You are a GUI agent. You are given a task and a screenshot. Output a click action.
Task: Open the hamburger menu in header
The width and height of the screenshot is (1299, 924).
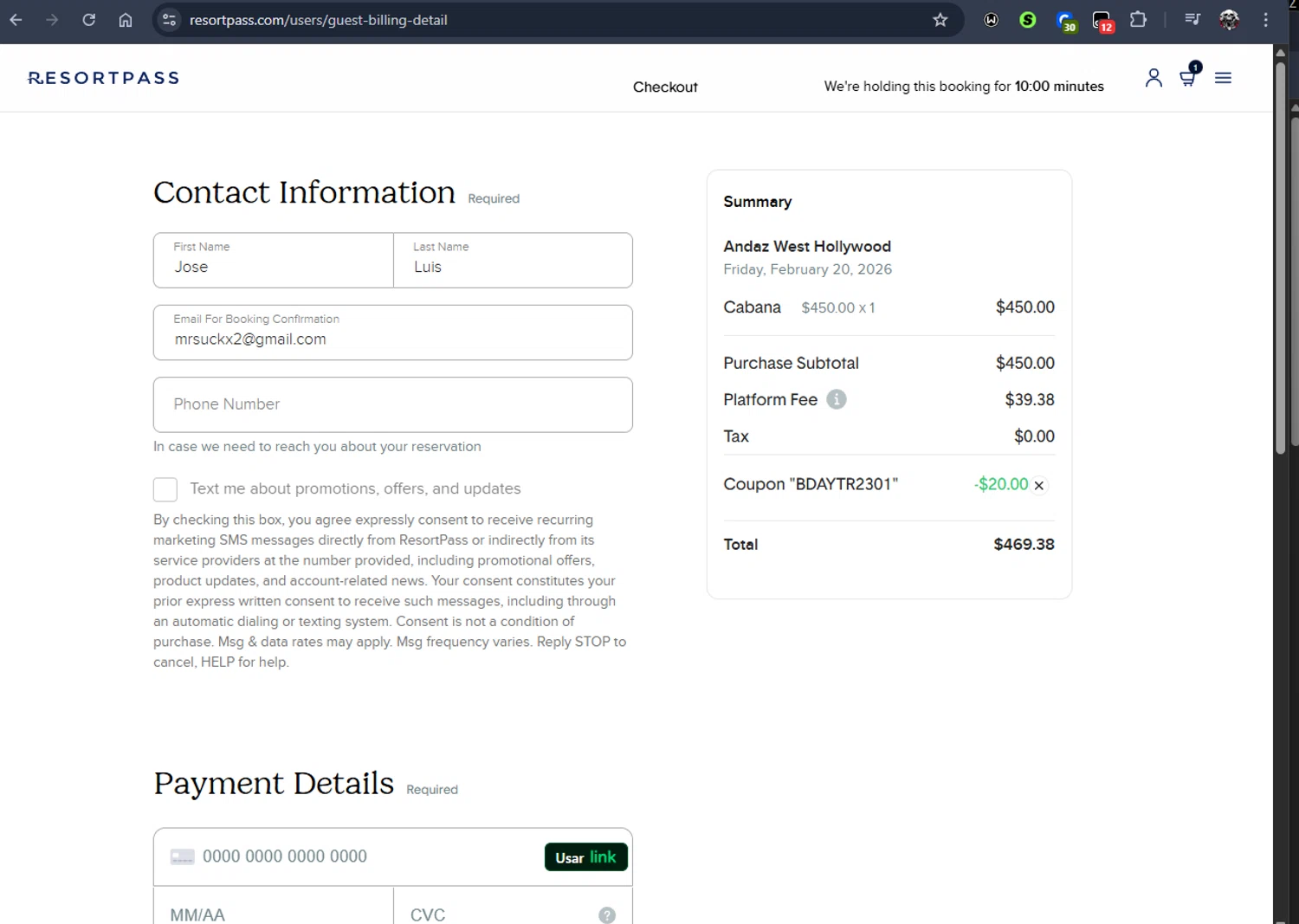pyautogui.click(x=1223, y=78)
